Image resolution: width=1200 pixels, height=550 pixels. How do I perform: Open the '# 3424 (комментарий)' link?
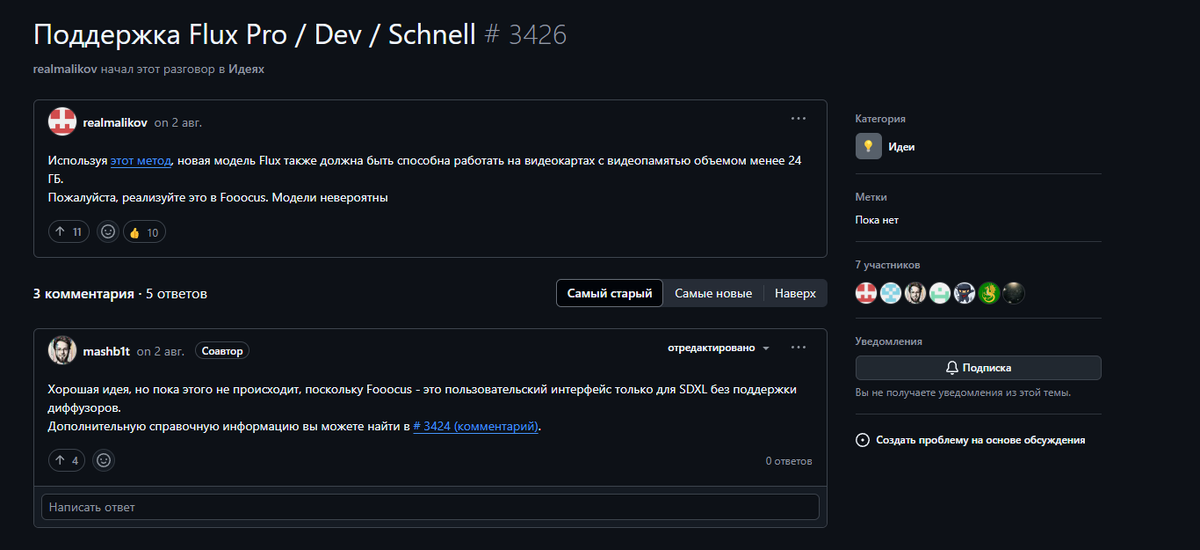[x=476, y=426]
